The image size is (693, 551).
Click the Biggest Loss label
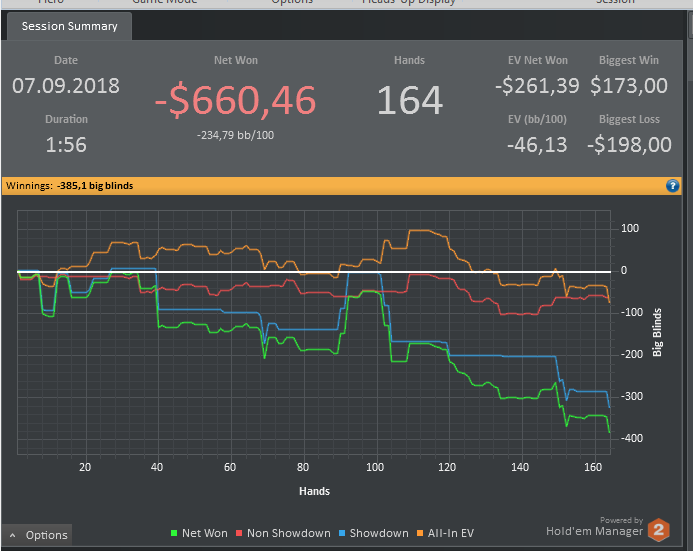(x=629, y=119)
